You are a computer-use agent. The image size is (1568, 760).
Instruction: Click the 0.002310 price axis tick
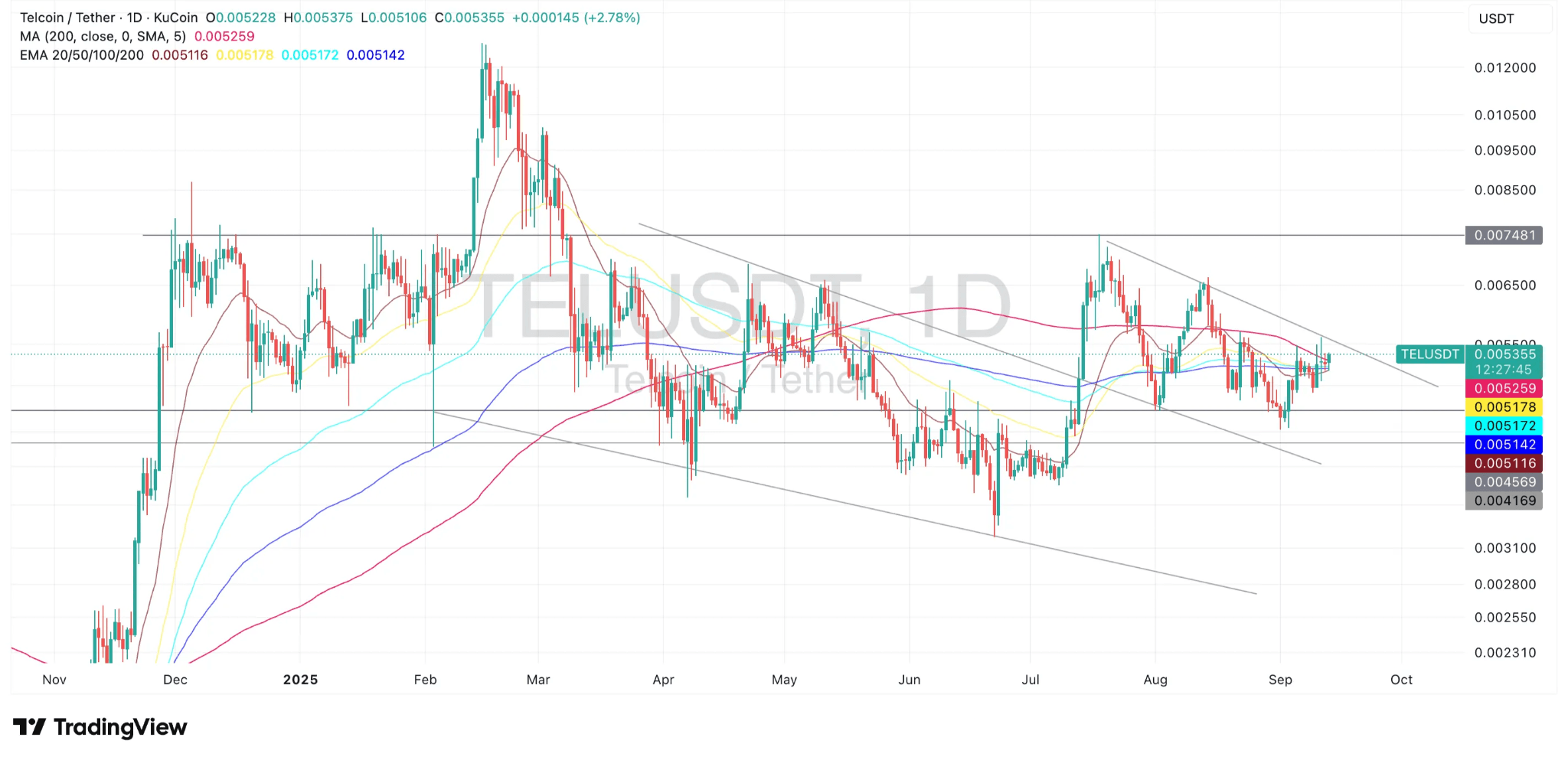point(1505,653)
